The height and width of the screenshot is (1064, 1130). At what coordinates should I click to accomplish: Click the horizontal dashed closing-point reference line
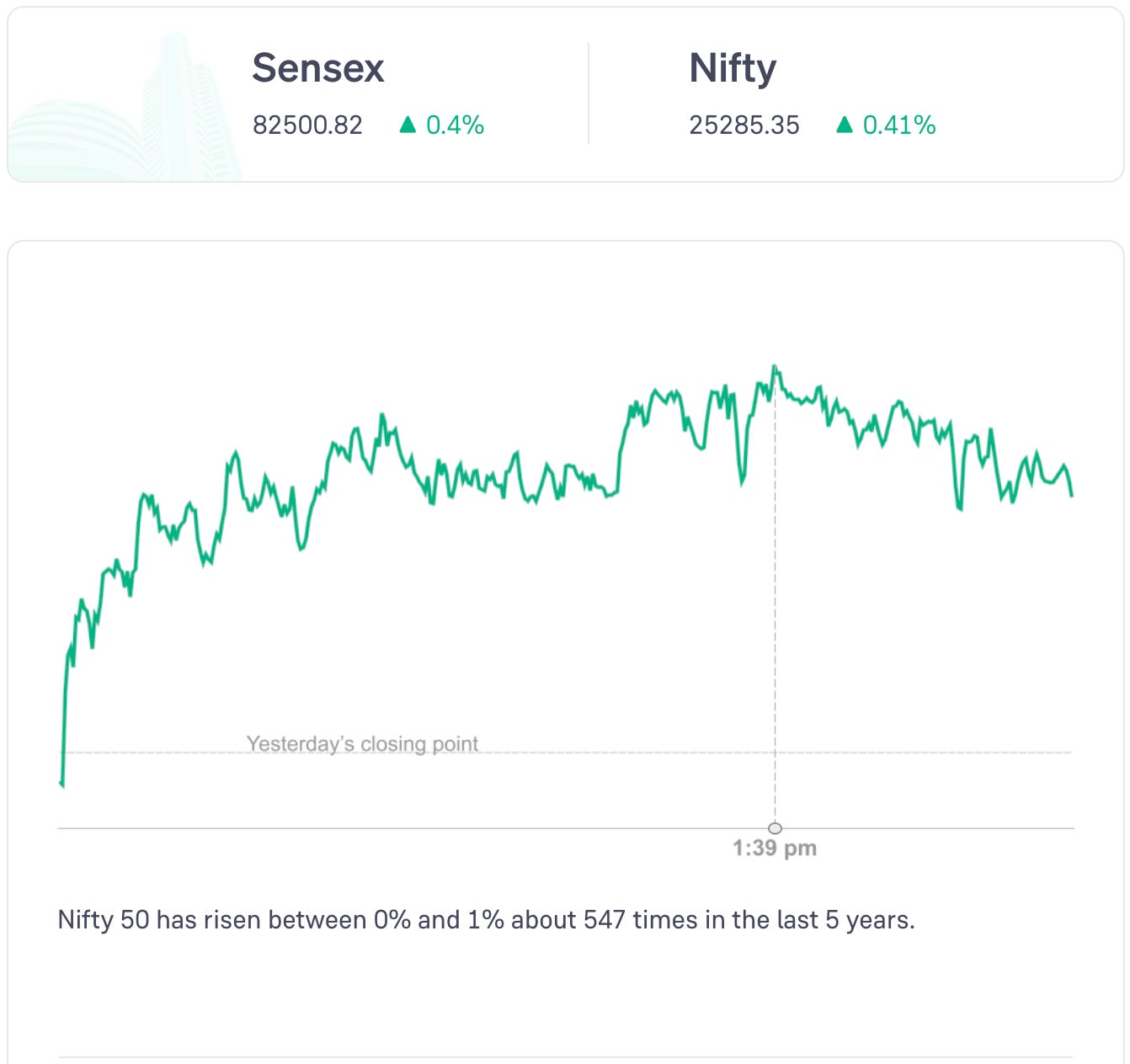(674, 753)
